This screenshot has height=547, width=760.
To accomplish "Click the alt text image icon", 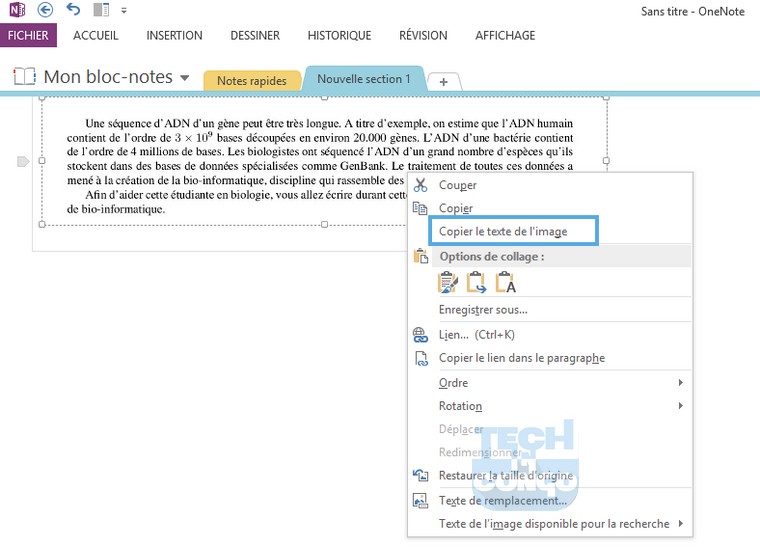I will tap(420, 500).
